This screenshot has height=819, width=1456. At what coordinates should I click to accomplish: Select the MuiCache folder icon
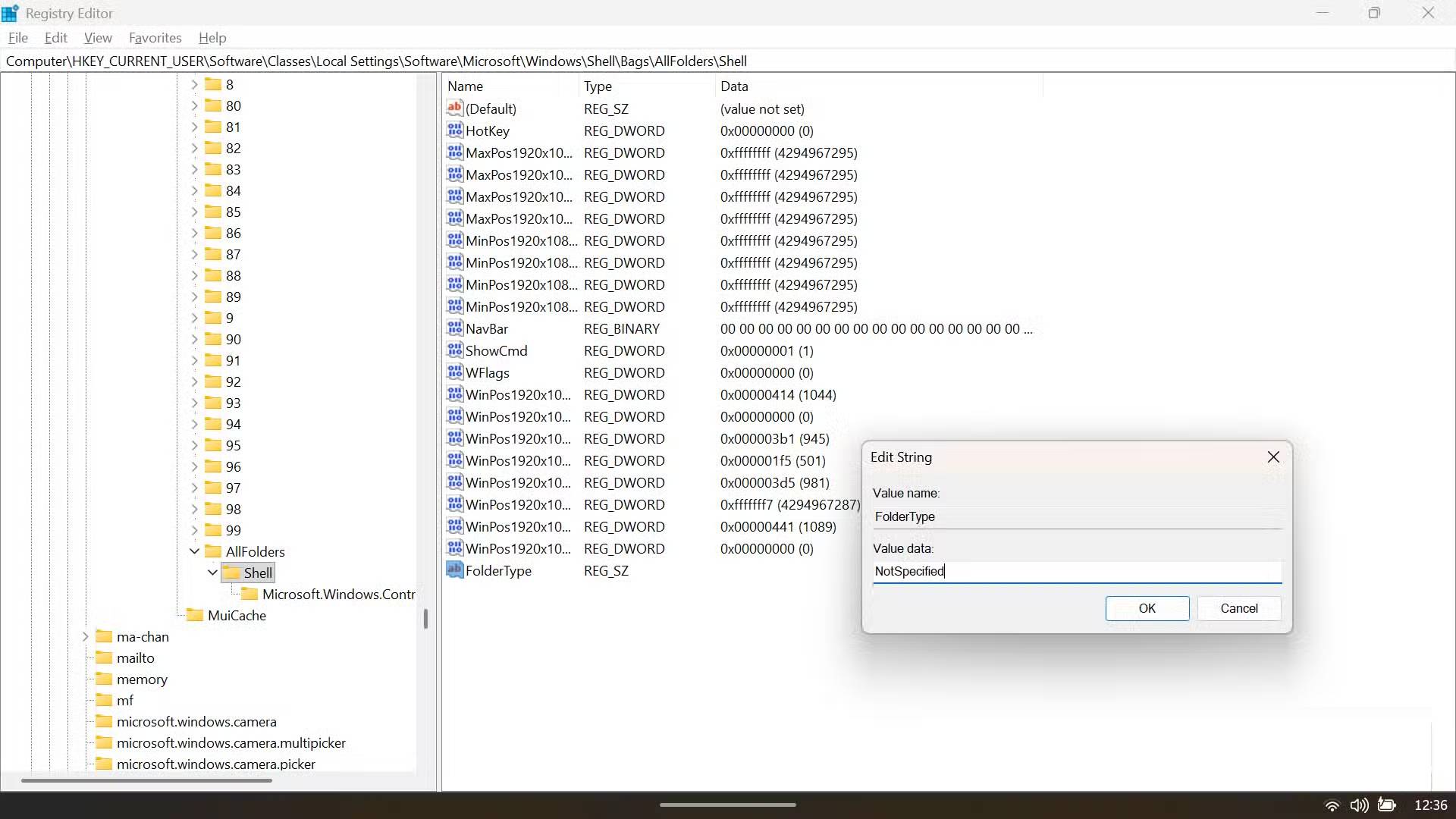(x=196, y=615)
